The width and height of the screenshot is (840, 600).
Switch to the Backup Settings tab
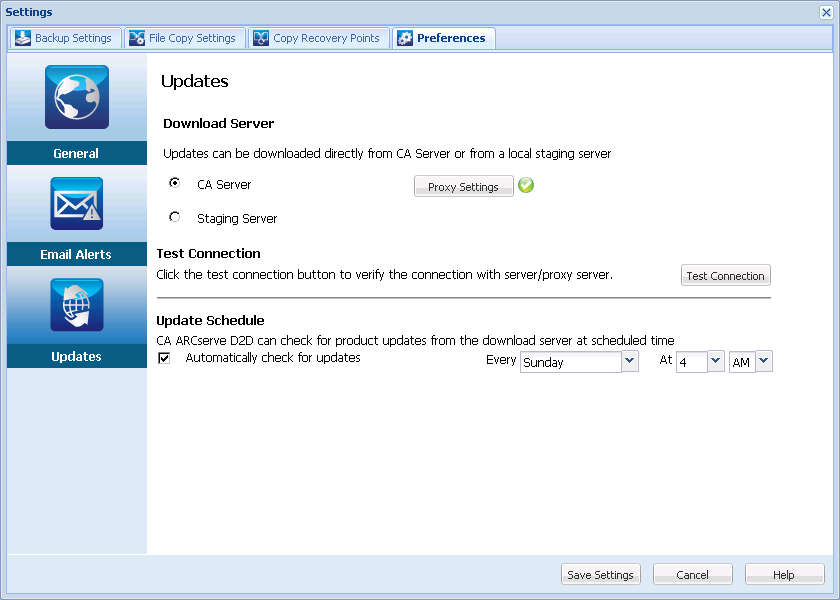click(65, 37)
